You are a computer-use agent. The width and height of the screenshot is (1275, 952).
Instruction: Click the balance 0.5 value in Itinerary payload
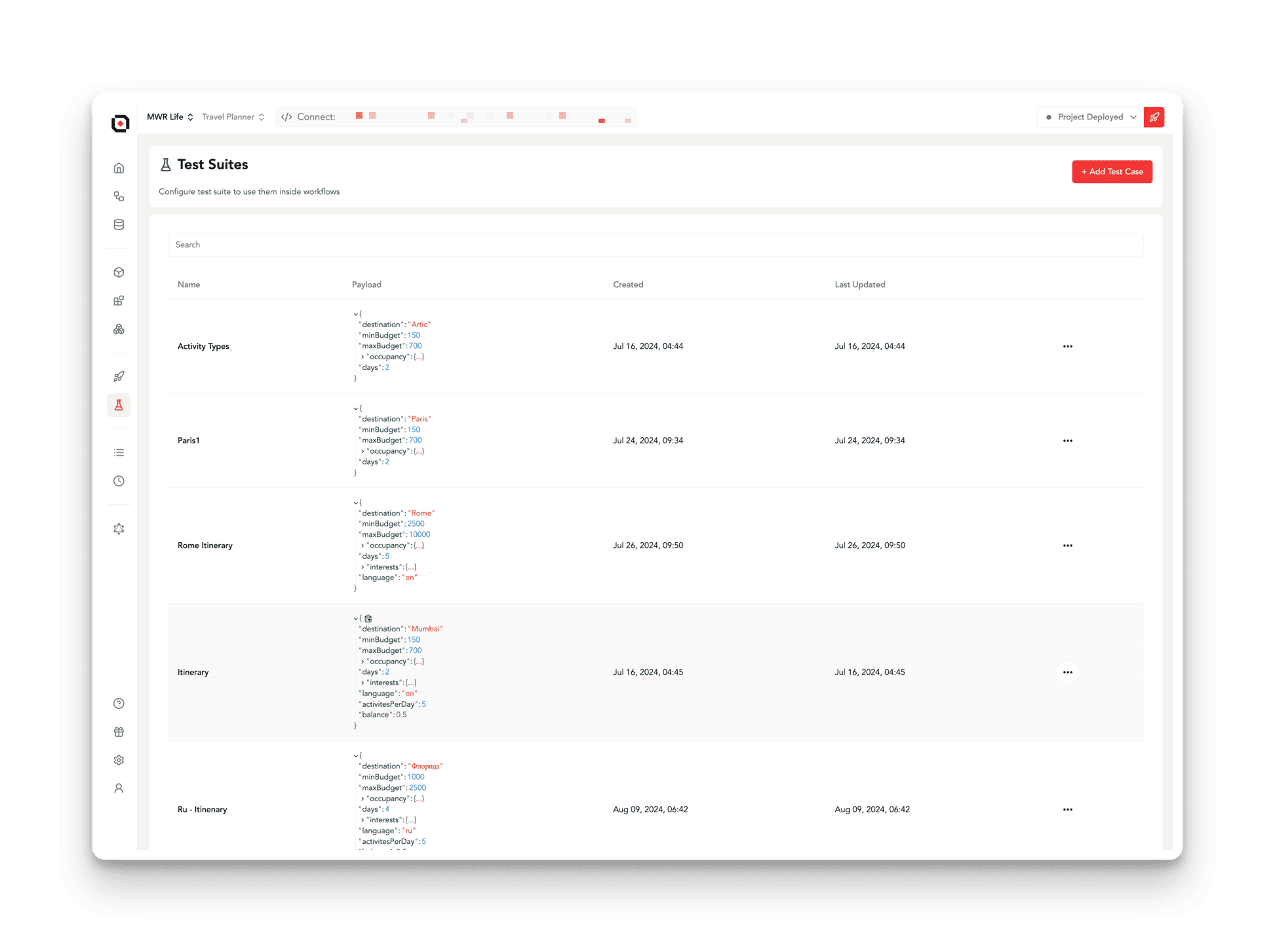pos(401,715)
